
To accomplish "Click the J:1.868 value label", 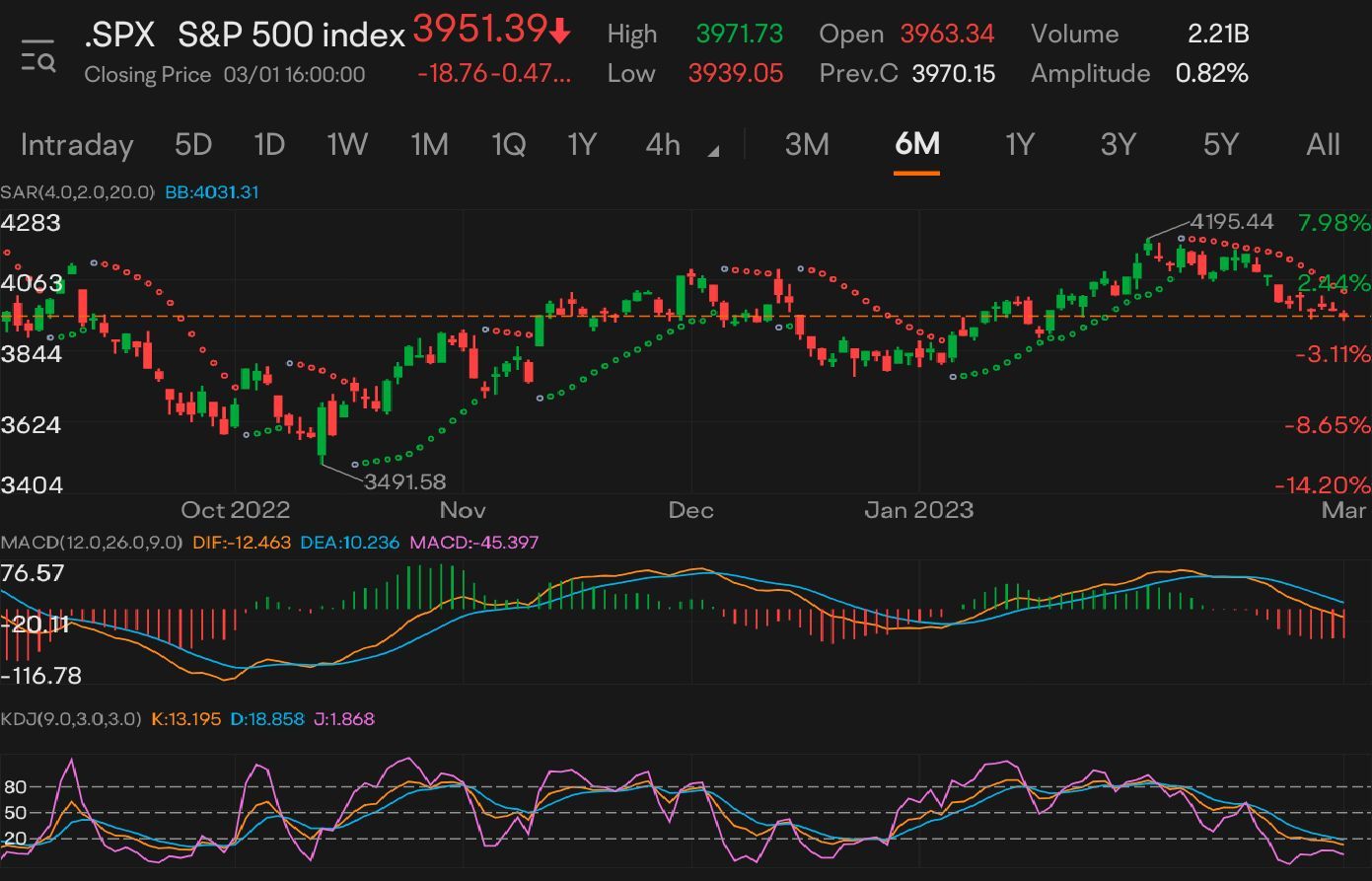I will click(343, 719).
